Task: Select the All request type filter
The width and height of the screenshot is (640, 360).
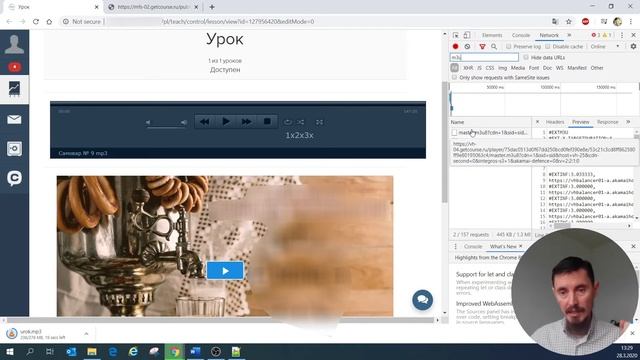Action: (x=454, y=68)
